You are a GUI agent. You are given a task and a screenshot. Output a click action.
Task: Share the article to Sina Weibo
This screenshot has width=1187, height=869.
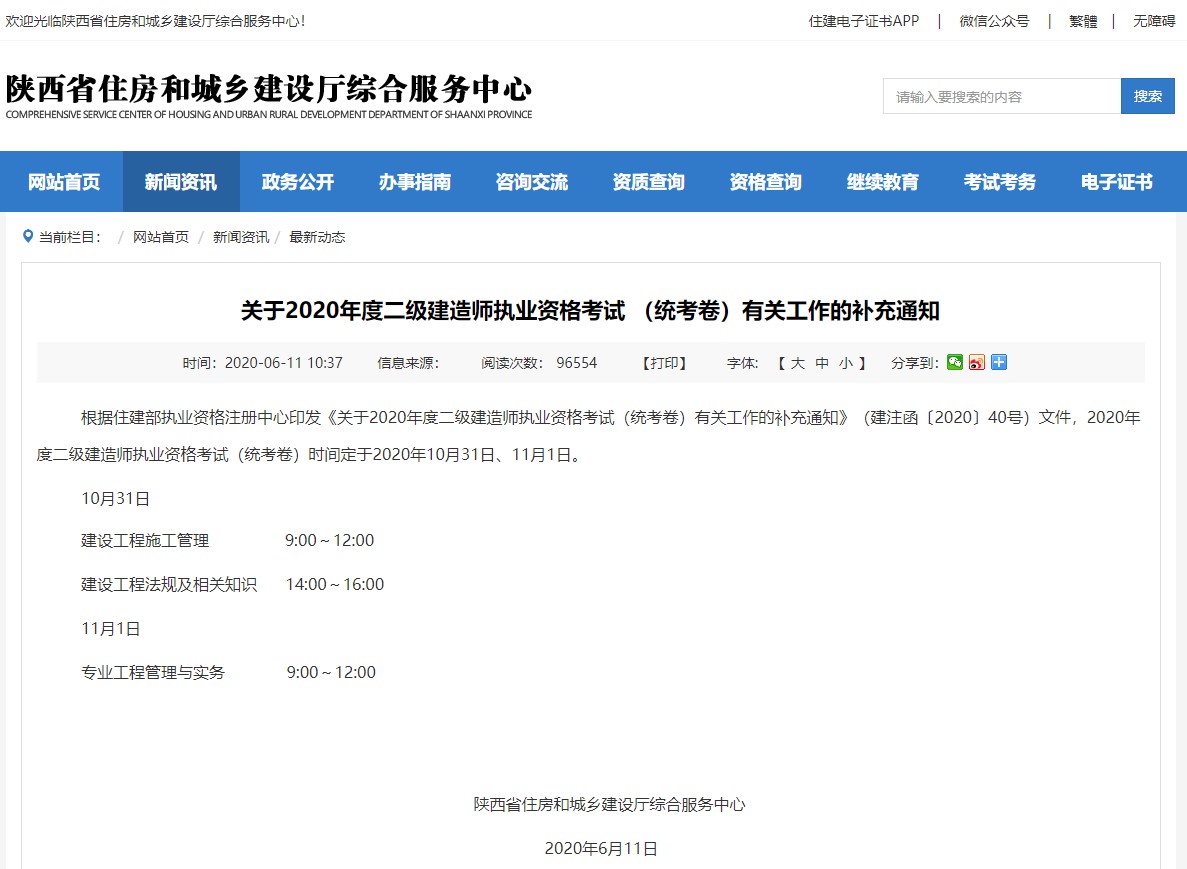(x=977, y=362)
